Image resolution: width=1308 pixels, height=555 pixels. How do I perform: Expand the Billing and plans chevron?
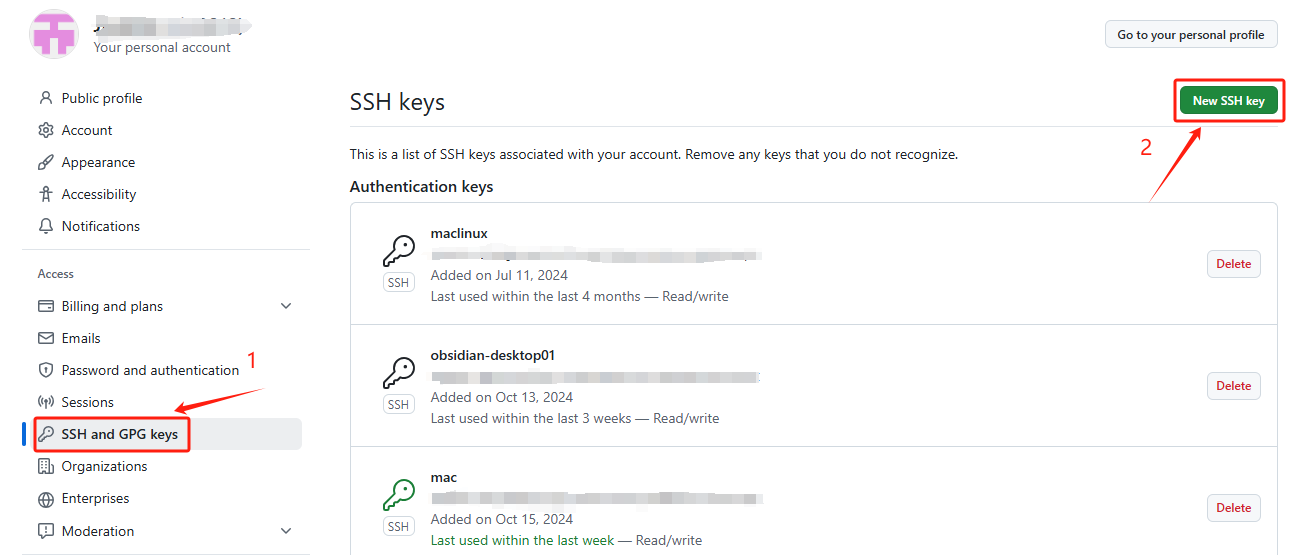coord(286,306)
